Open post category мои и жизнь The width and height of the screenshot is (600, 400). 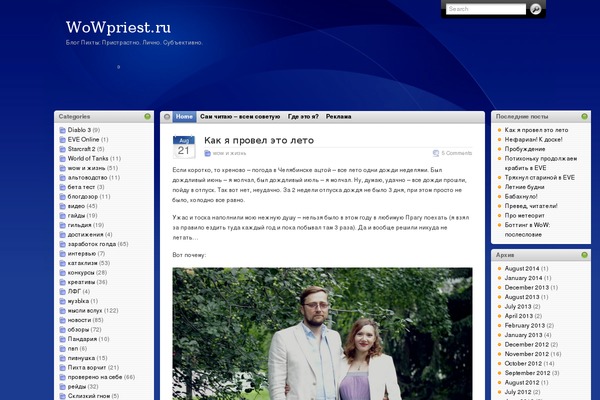230,153
